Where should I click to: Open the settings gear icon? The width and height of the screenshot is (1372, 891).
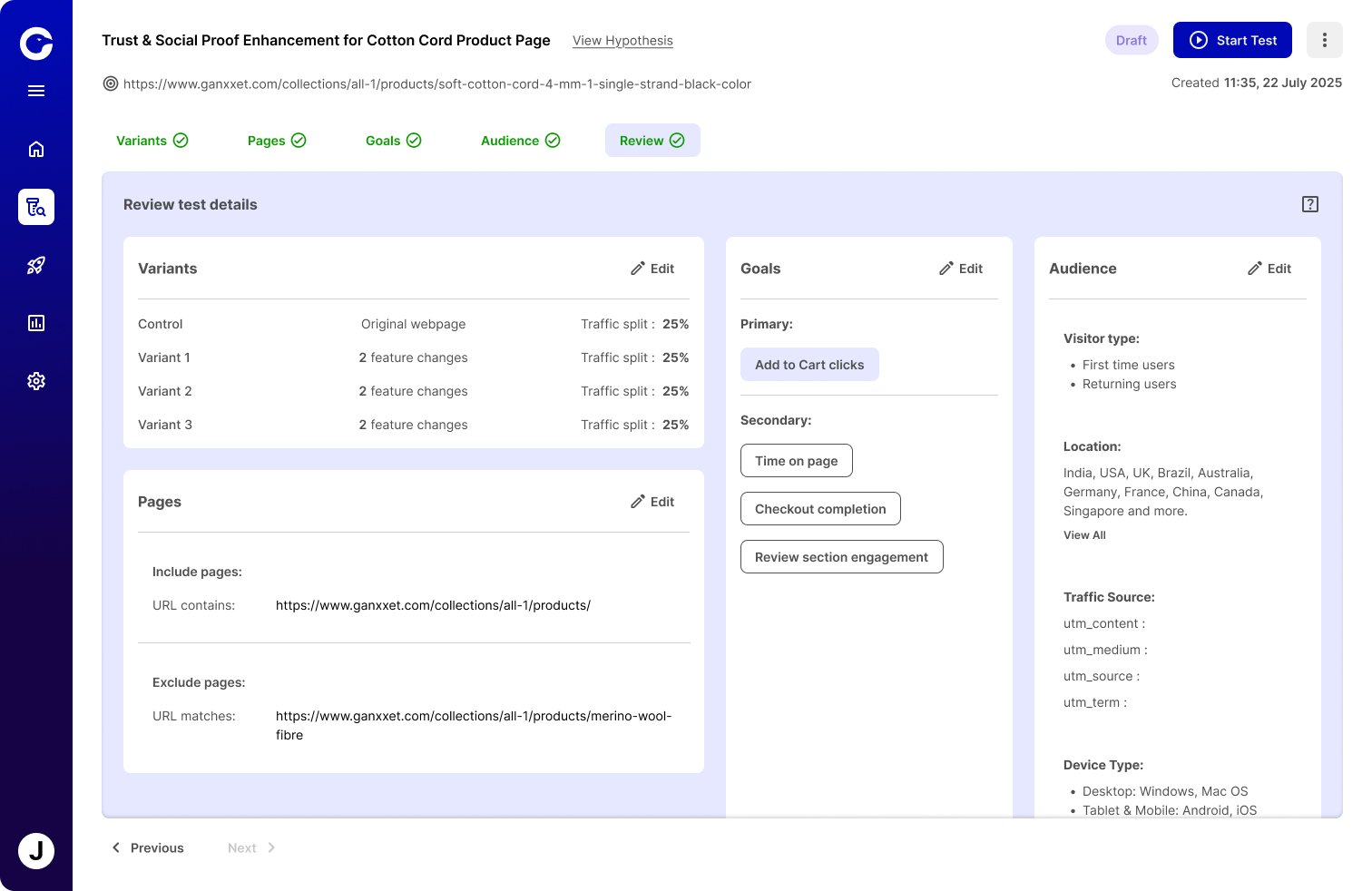[36, 381]
